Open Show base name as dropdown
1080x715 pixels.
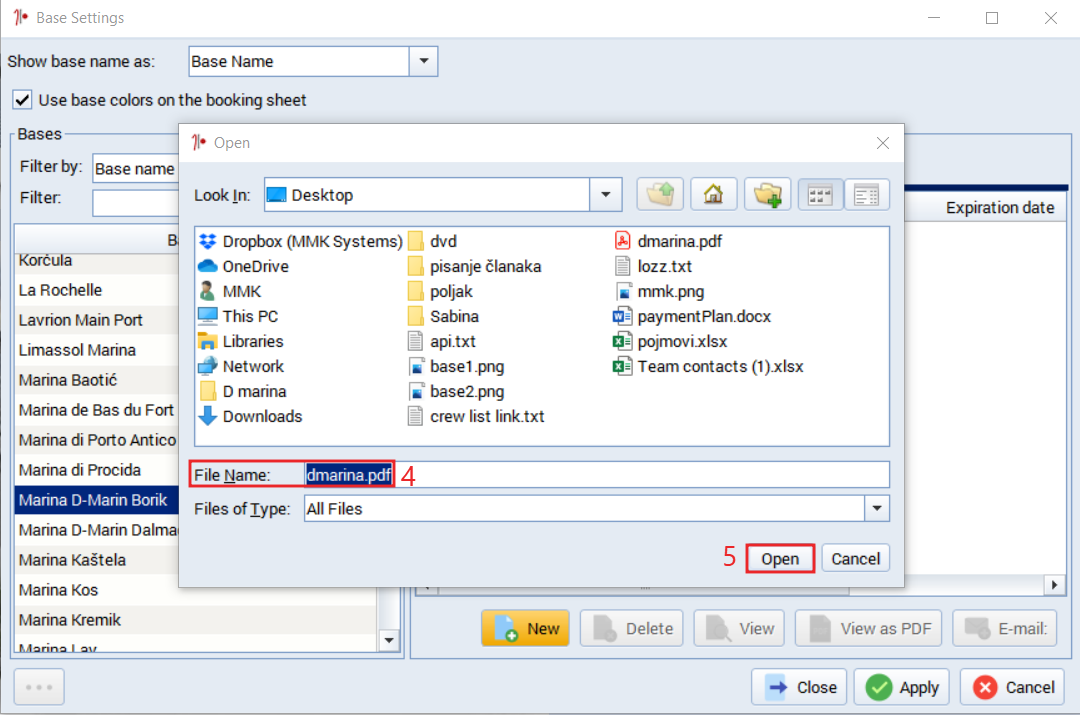click(424, 61)
